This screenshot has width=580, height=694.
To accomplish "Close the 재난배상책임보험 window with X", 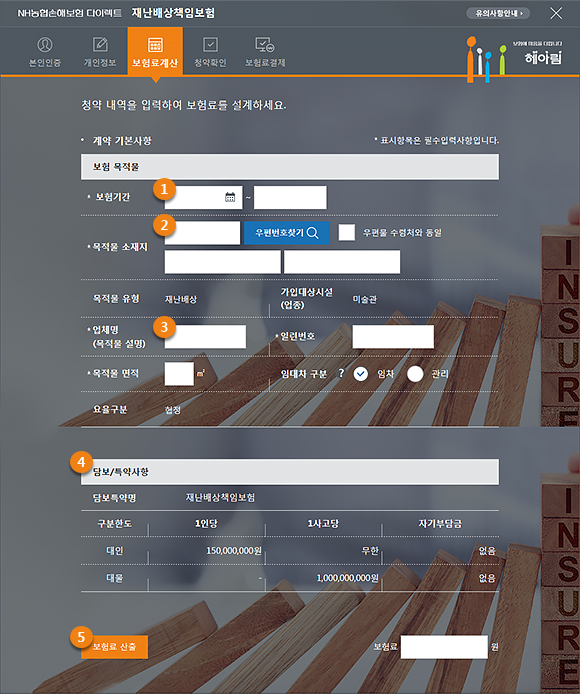I will click(x=556, y=13).
